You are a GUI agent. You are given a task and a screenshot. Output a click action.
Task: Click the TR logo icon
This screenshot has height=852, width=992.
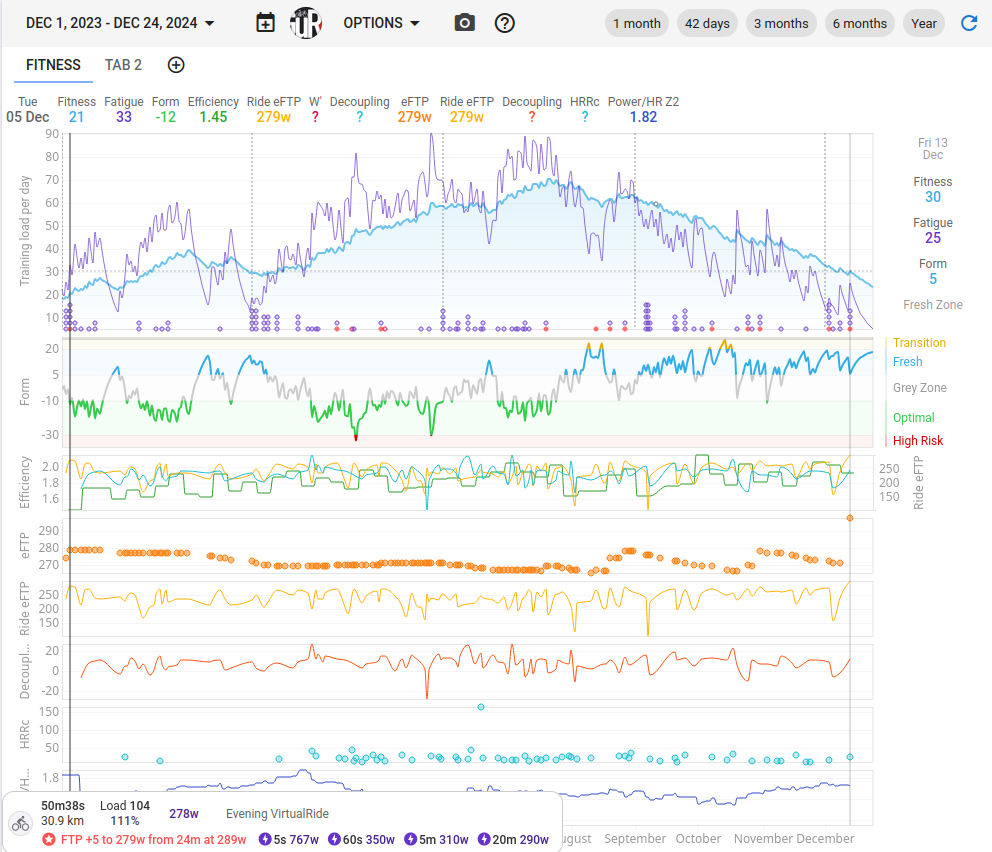coord(306,23)
